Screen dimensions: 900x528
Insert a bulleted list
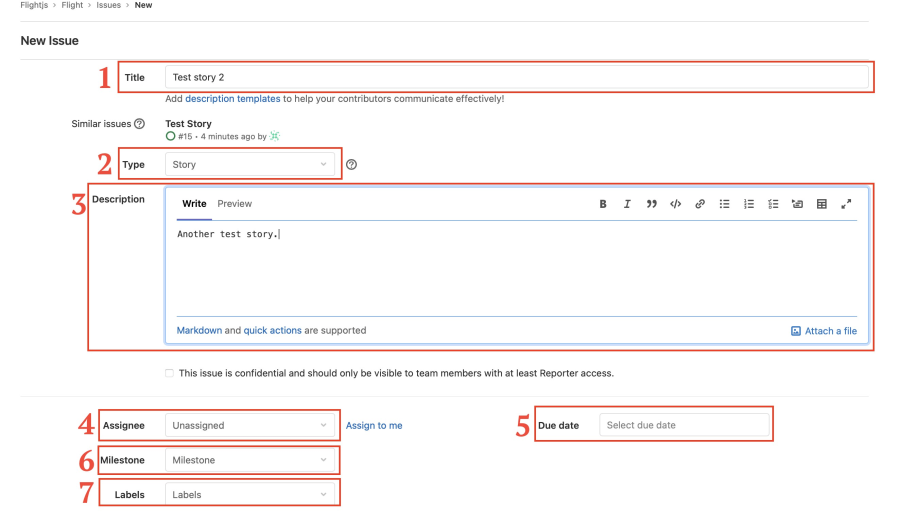[x=724, y=204]
